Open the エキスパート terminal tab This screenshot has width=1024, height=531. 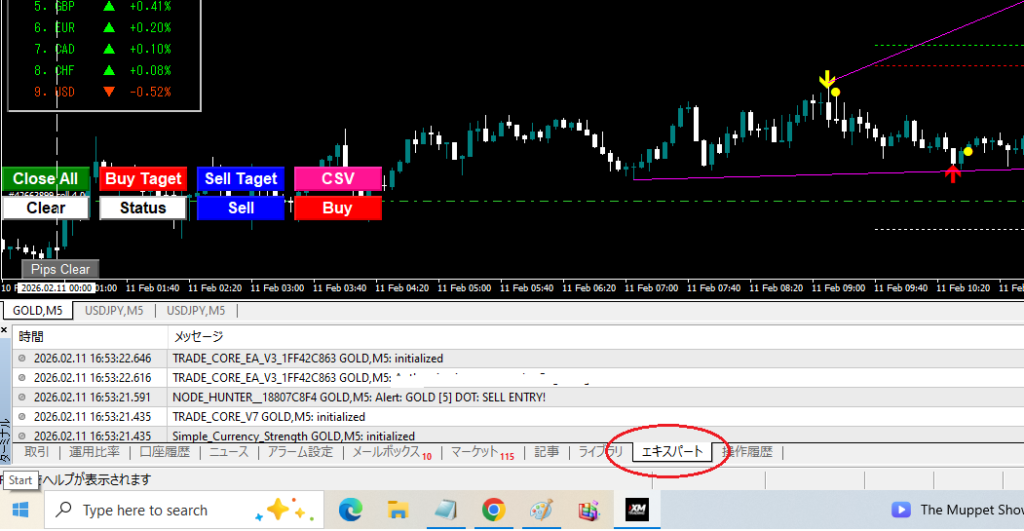671,452
